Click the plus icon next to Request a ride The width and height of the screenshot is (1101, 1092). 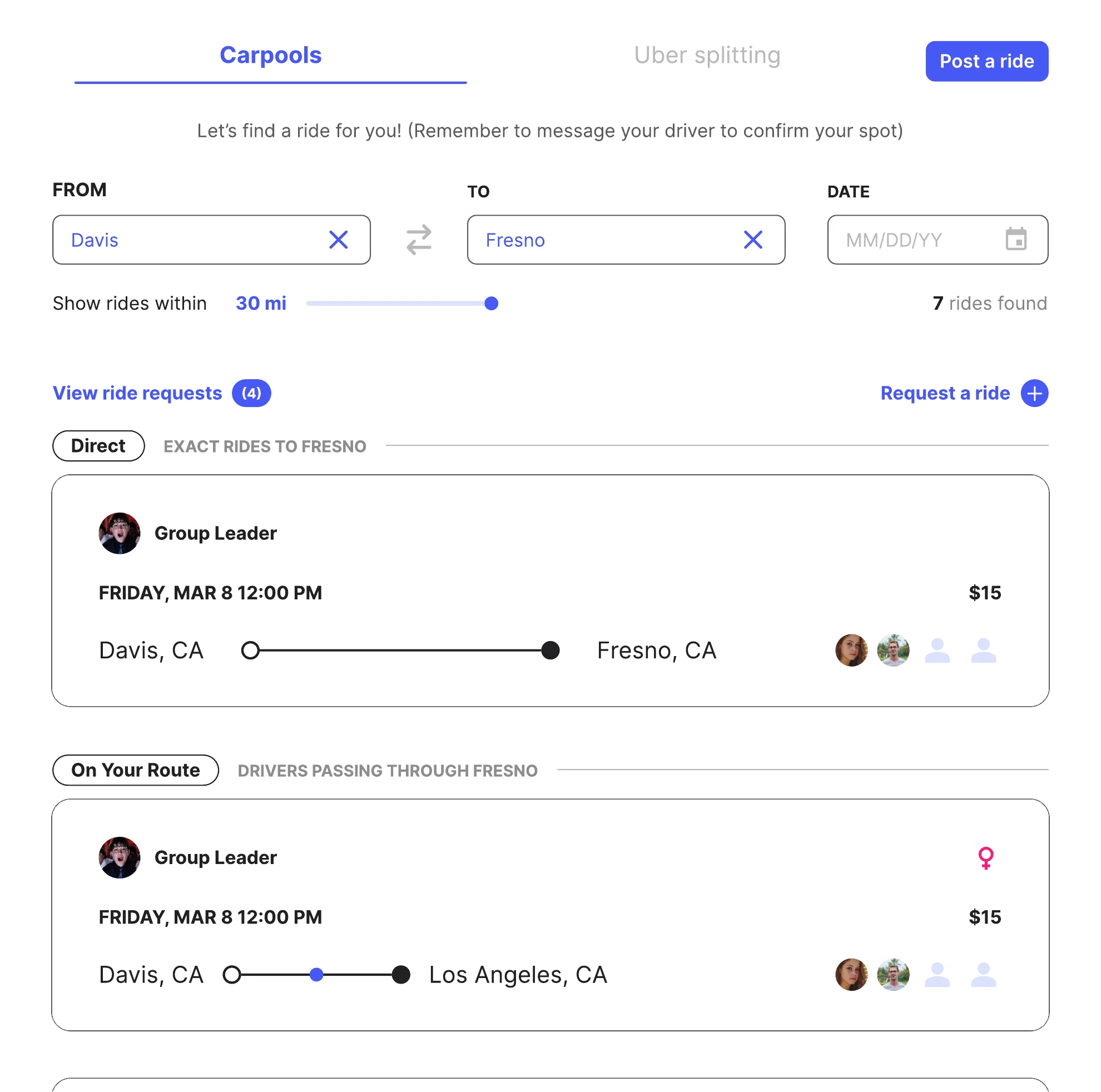point(1034,393)
